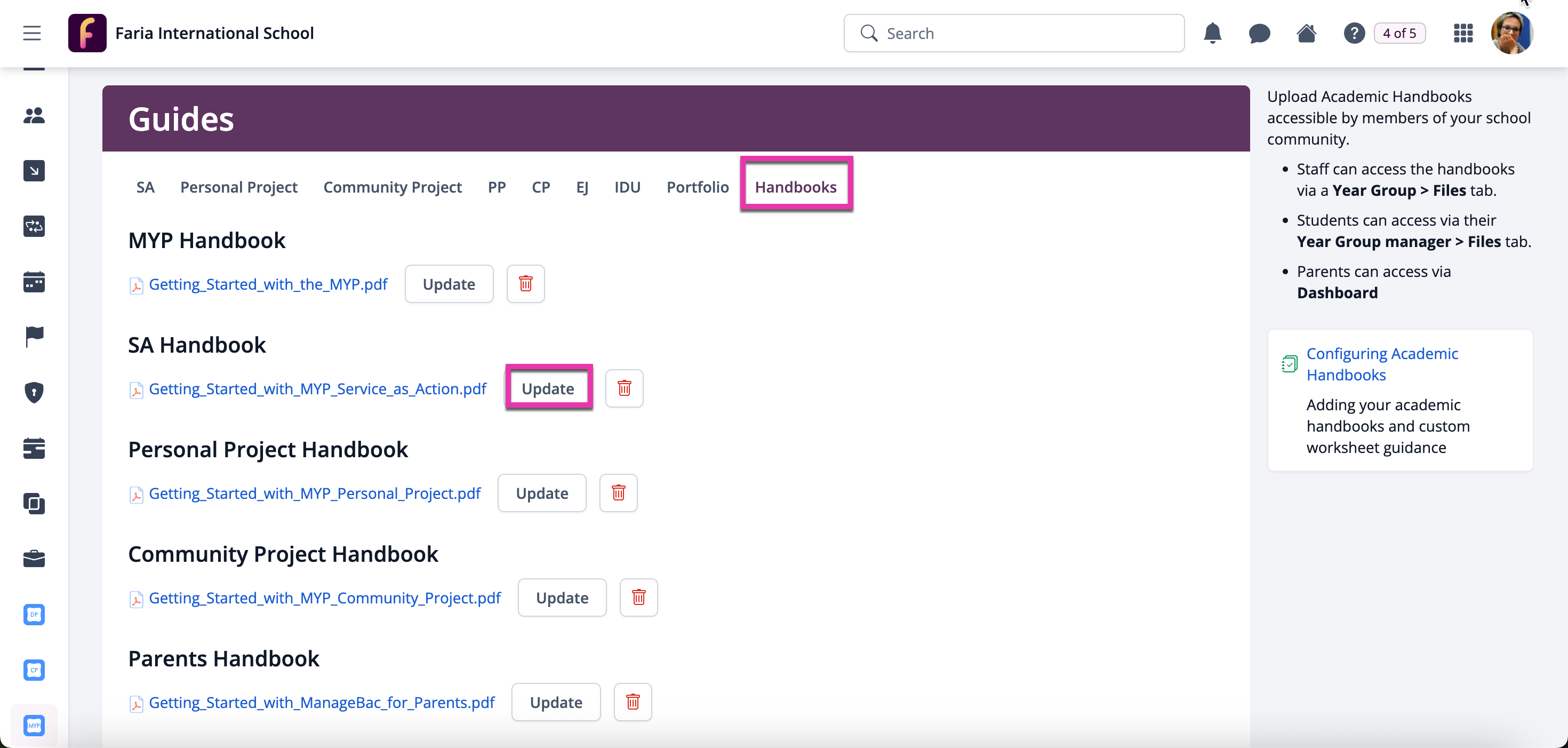Select the Handbooks tab
The image size is (1568, 748).
tap(796, 187)
